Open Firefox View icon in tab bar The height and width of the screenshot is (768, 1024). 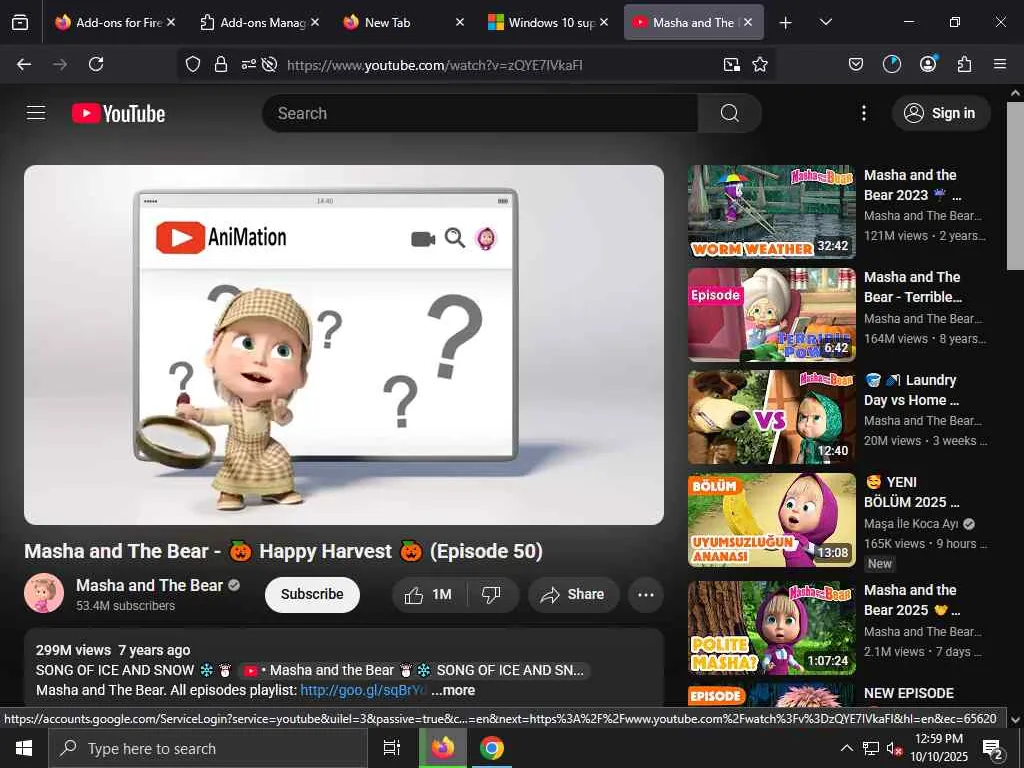(x=20, y=22)
